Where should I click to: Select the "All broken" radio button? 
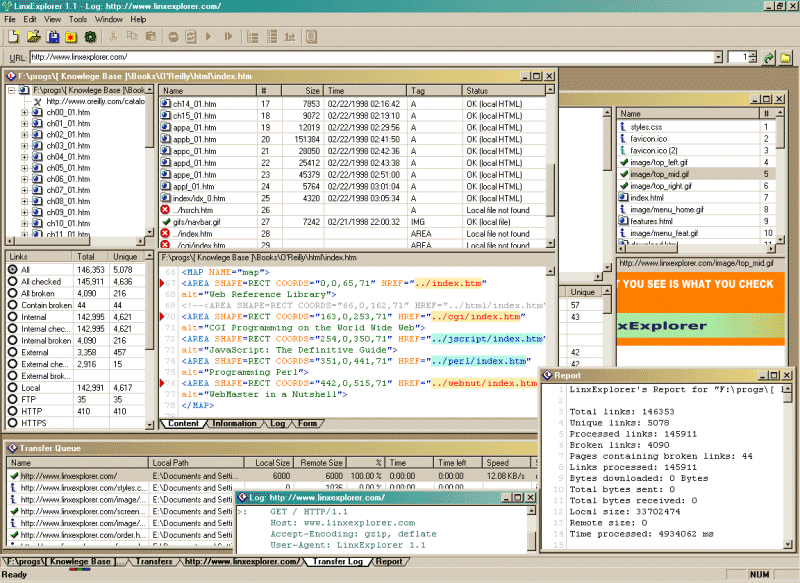tap(13, 293)
